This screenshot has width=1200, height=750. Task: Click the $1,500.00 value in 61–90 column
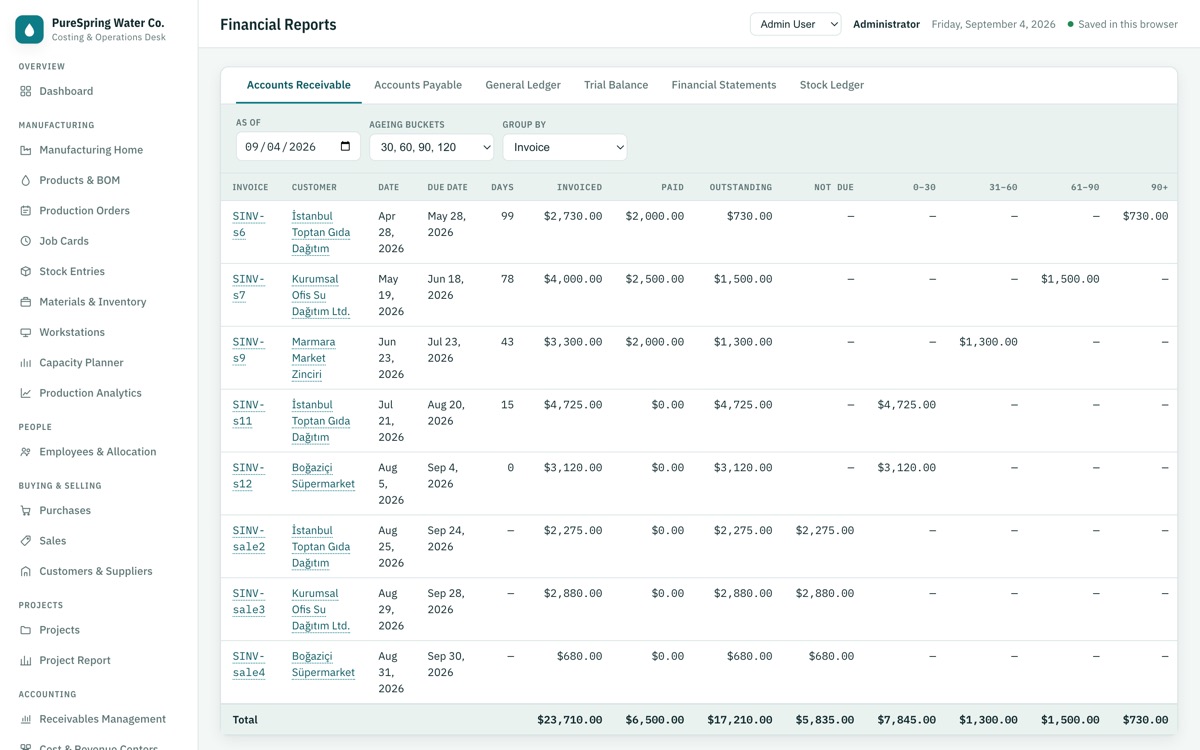tap(1070, 279)
